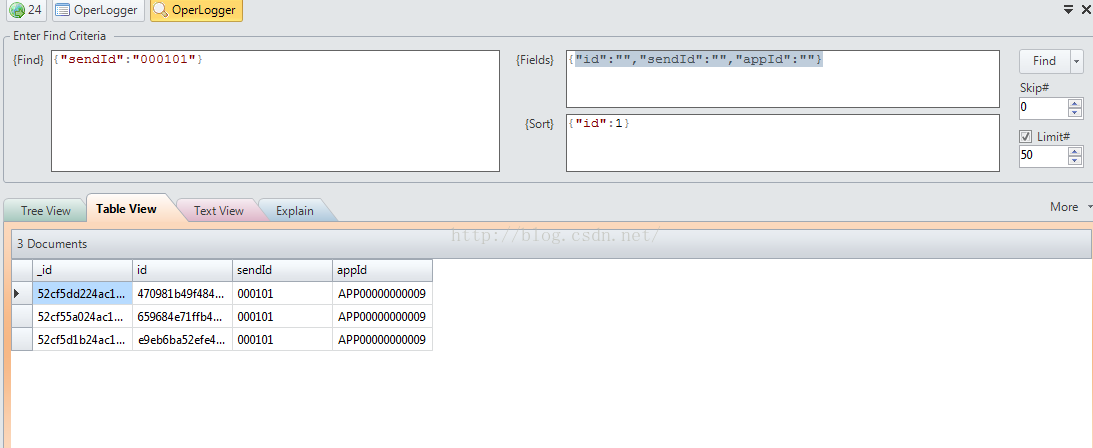Close the document panel with X
This screenshot has width=1093, height=448.
point(1085,10)
